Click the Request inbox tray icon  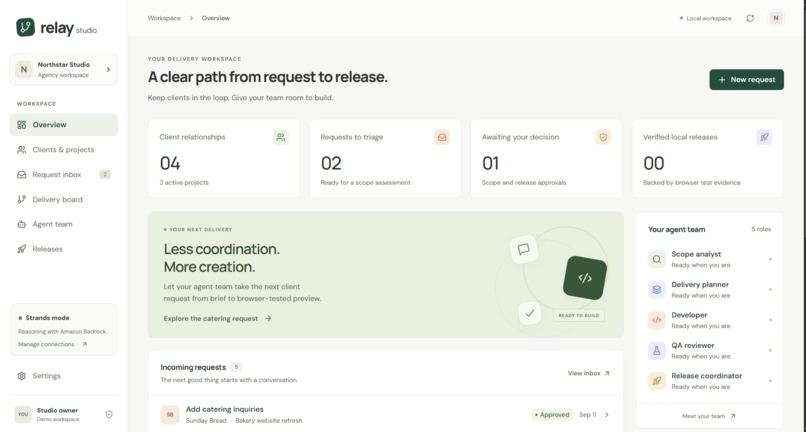(x=22, y=175)
